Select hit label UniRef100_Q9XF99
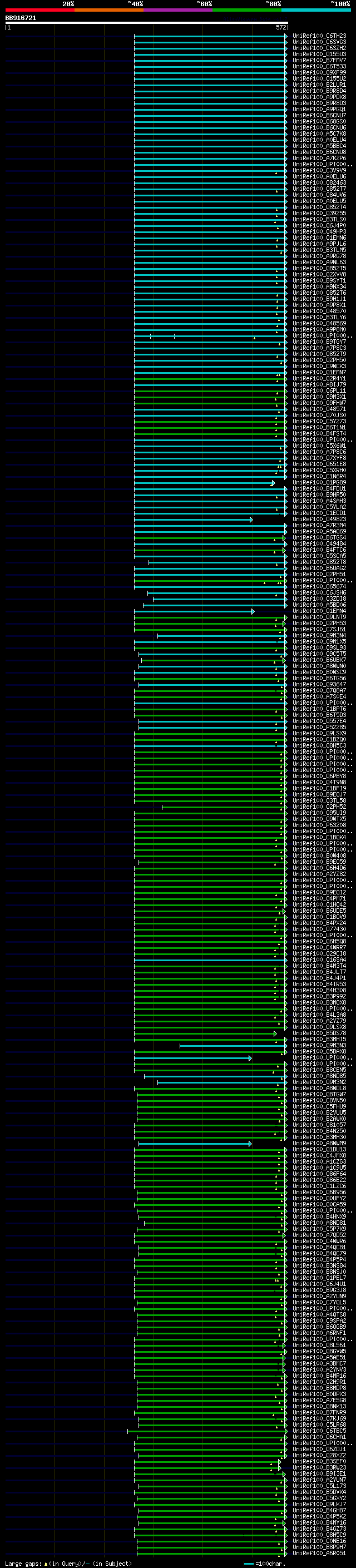Screen dimensions: 356x1568 click(319, 72)
